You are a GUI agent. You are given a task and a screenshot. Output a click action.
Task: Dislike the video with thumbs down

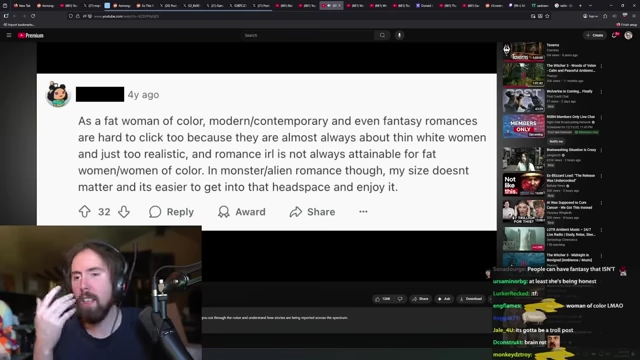pyautogui.click(x=400, y=299)
